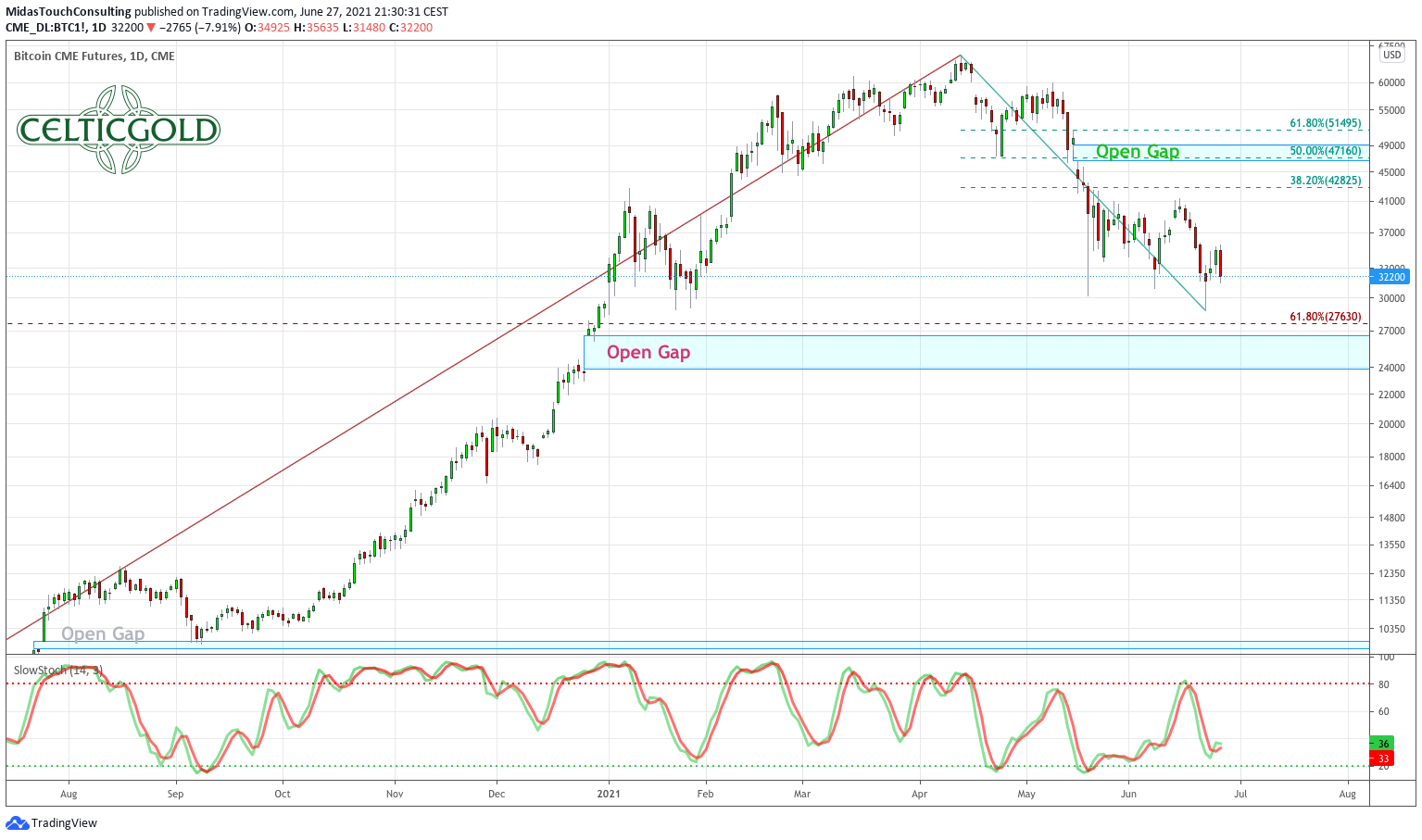Click the green 36 stochastic value tag
The height and width of the screenshot is (840, 1422).
[1383, 743]
